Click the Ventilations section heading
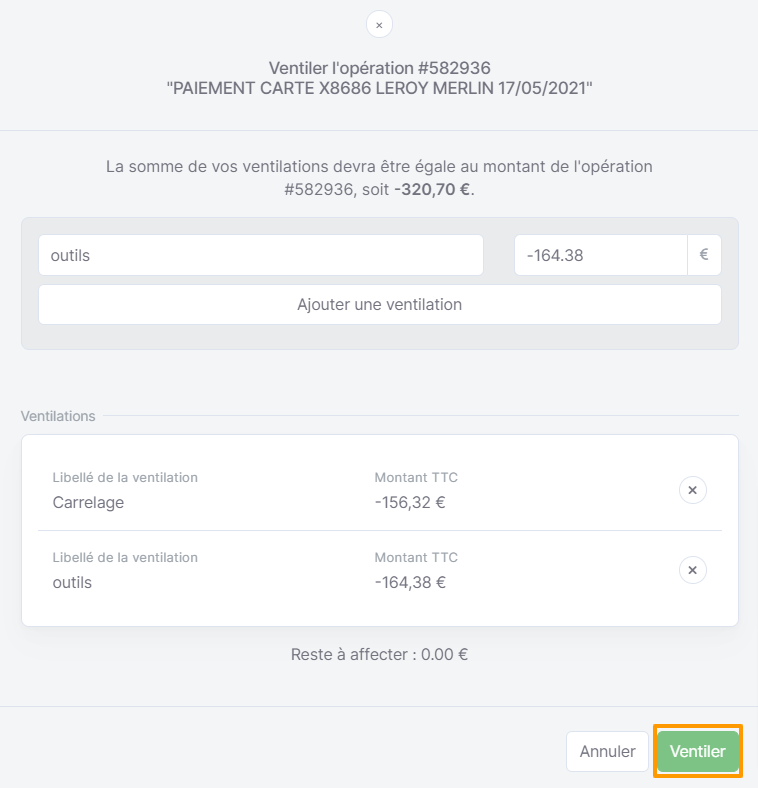Viewport: 758px width, 788px height. pyautogui.click(x=58, y=416)
